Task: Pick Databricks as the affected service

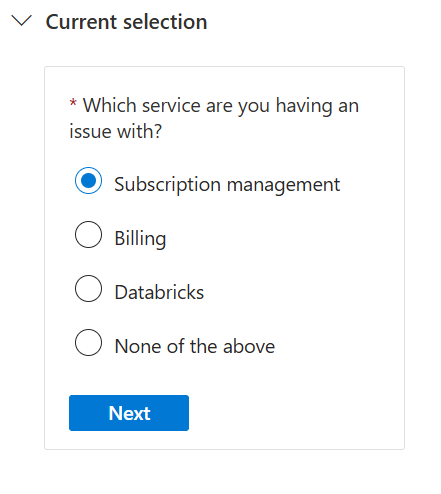Action: pyautogui.click(x=88, y=289)
